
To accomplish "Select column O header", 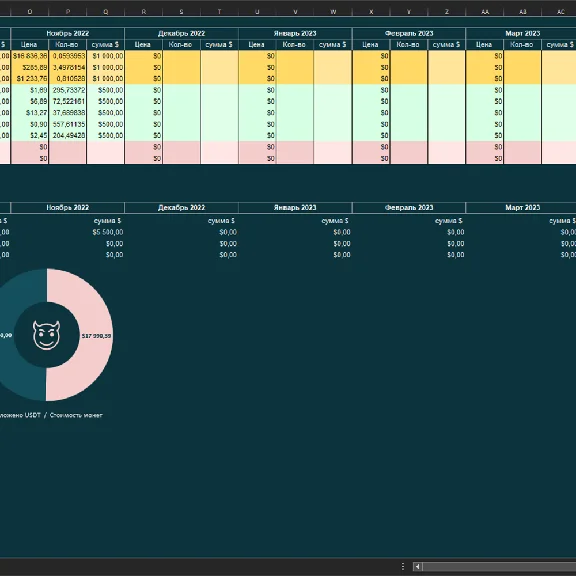I will (30, 12).
